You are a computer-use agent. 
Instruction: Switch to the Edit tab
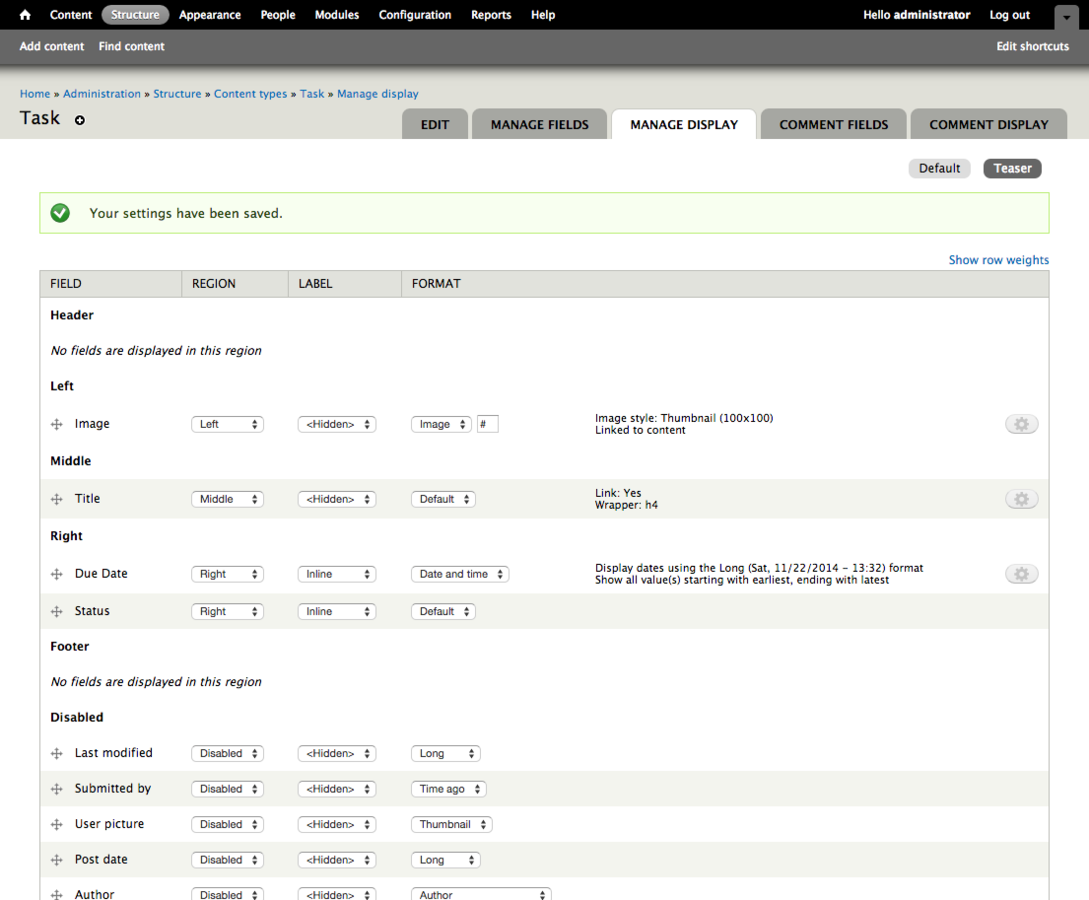435,124
